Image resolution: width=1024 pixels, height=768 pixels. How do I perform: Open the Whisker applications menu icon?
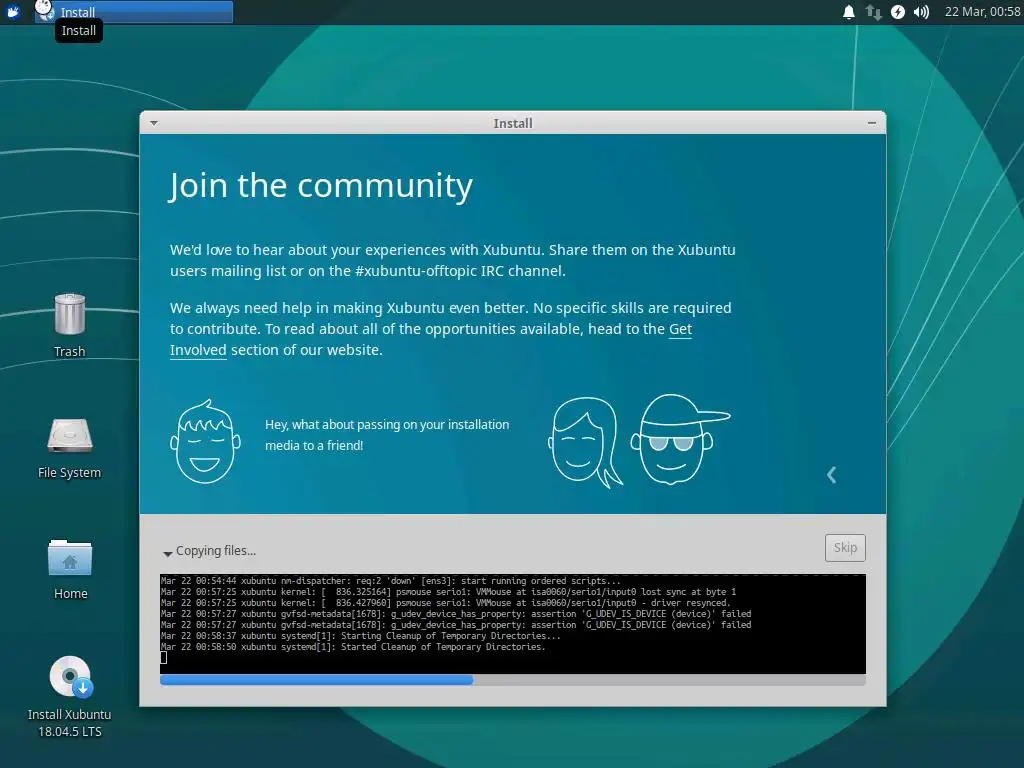click(13, 12)
